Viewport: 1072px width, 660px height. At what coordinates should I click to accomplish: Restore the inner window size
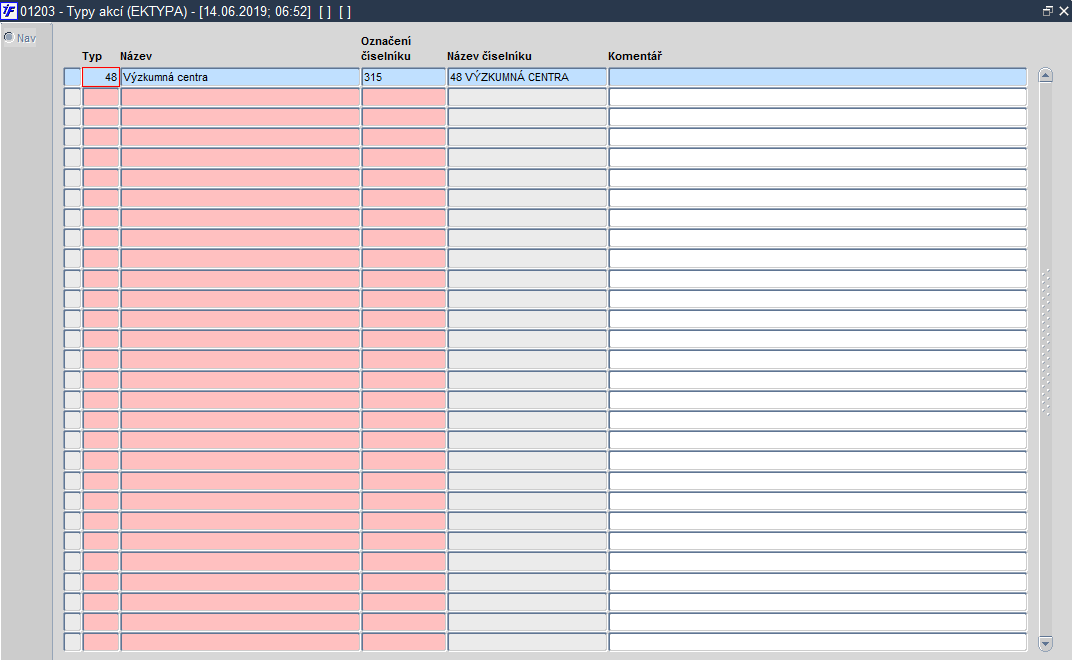pos(1047,11)
